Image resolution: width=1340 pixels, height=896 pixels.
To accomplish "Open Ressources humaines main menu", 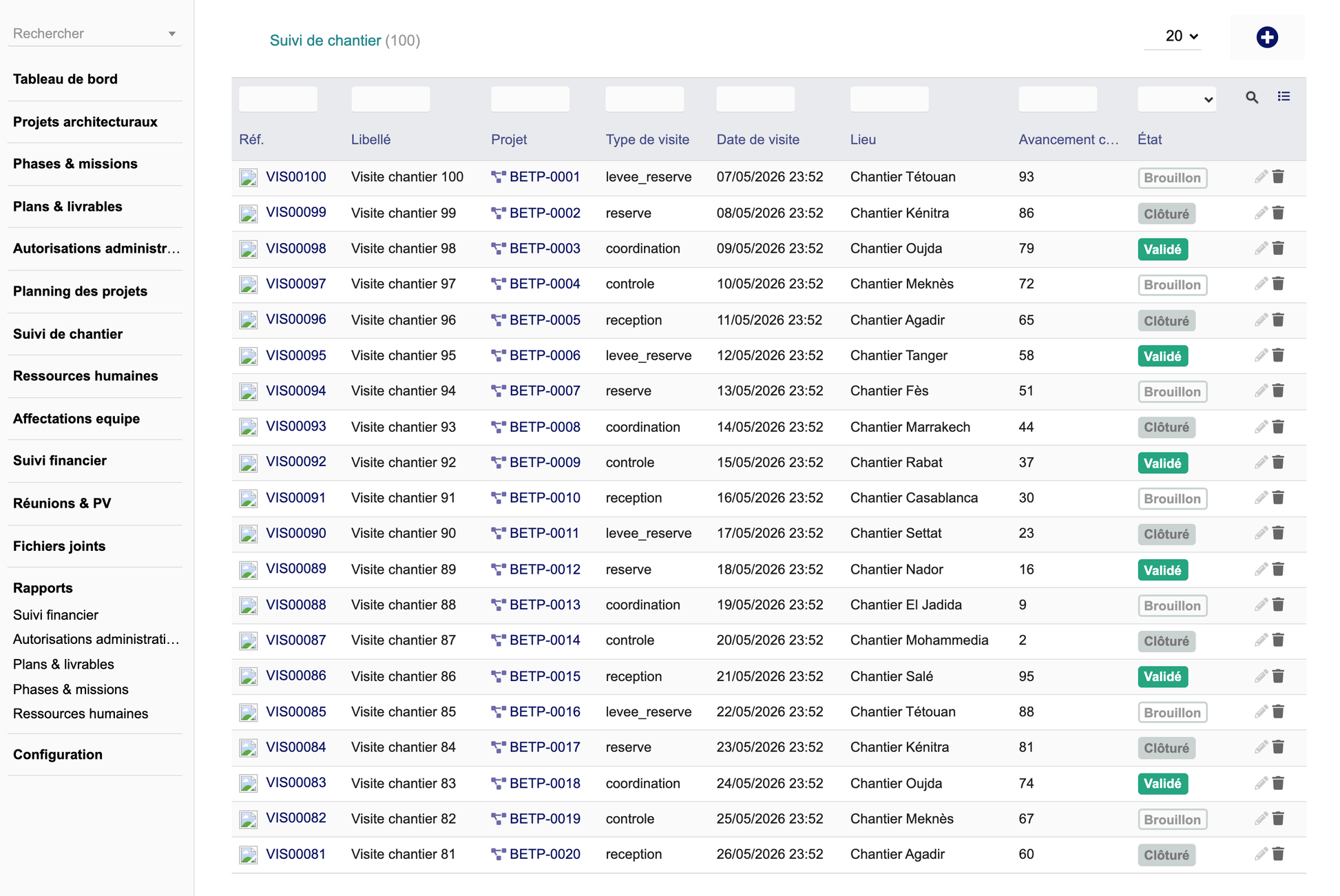I will click(x=85, y=376).
